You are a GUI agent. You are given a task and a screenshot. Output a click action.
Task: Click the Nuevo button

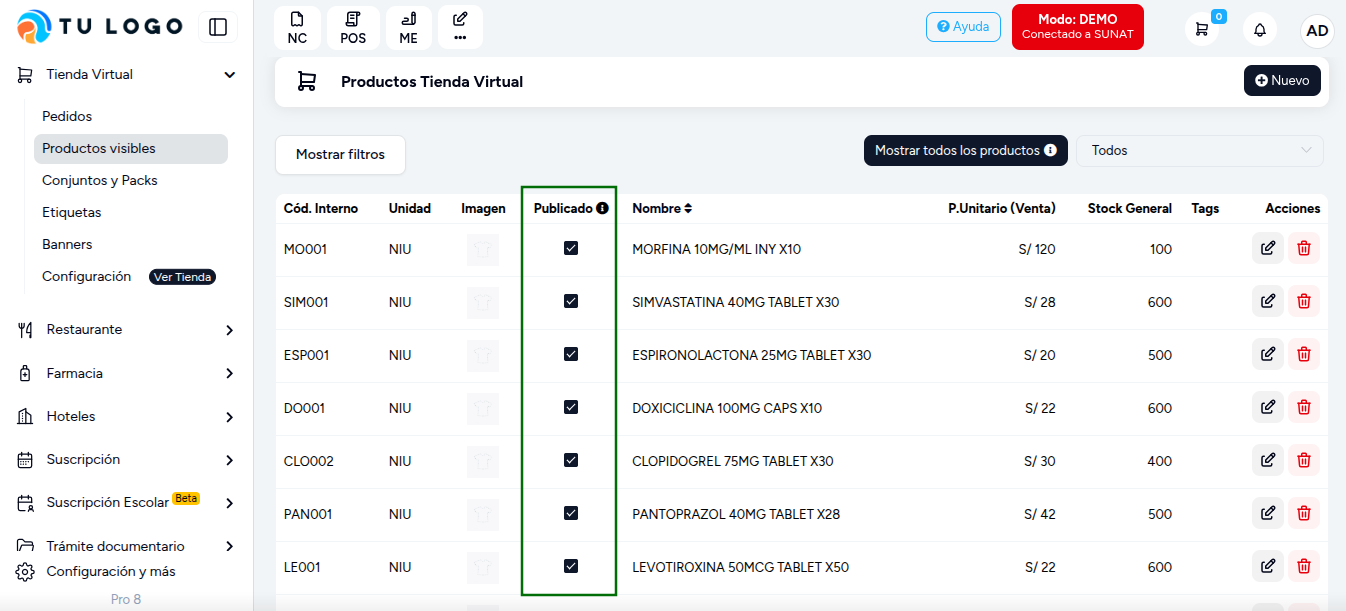click(x=1282, y=80)
